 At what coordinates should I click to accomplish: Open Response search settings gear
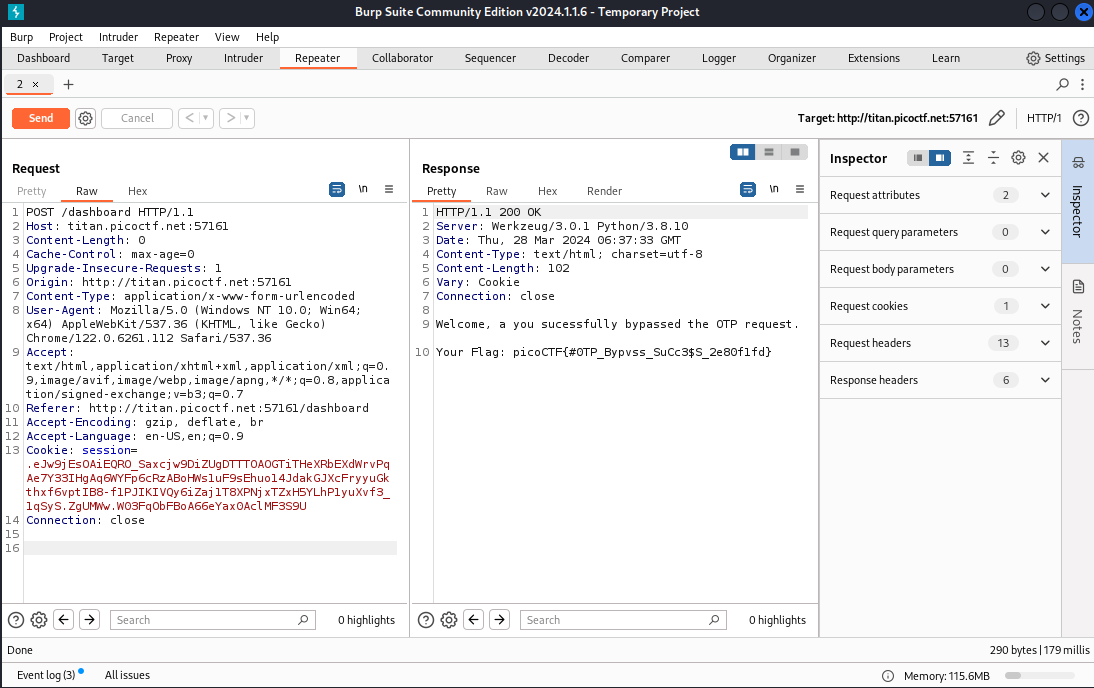(x=449, y=620)
